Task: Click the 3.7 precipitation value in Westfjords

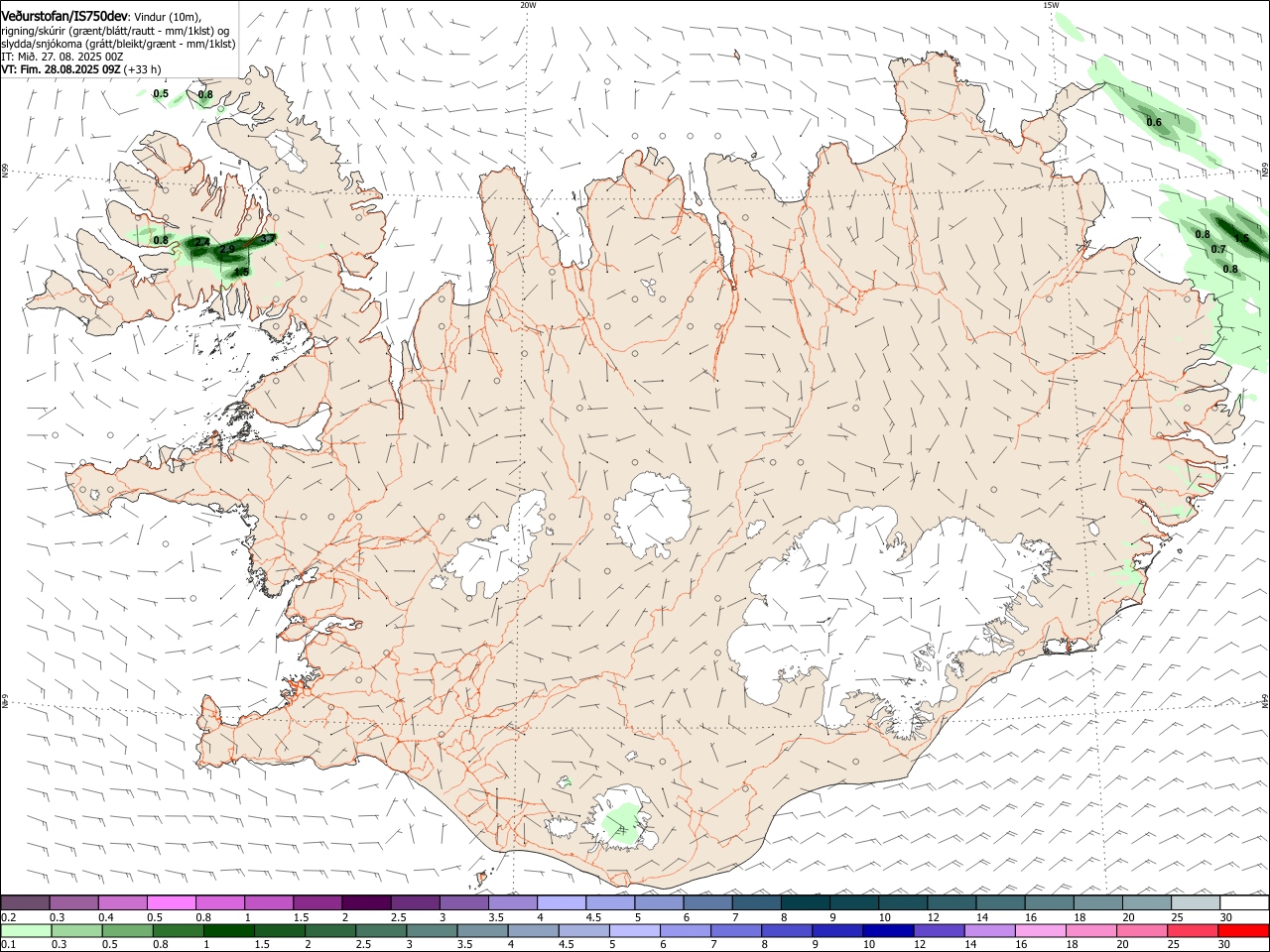Action: (267, 239)
